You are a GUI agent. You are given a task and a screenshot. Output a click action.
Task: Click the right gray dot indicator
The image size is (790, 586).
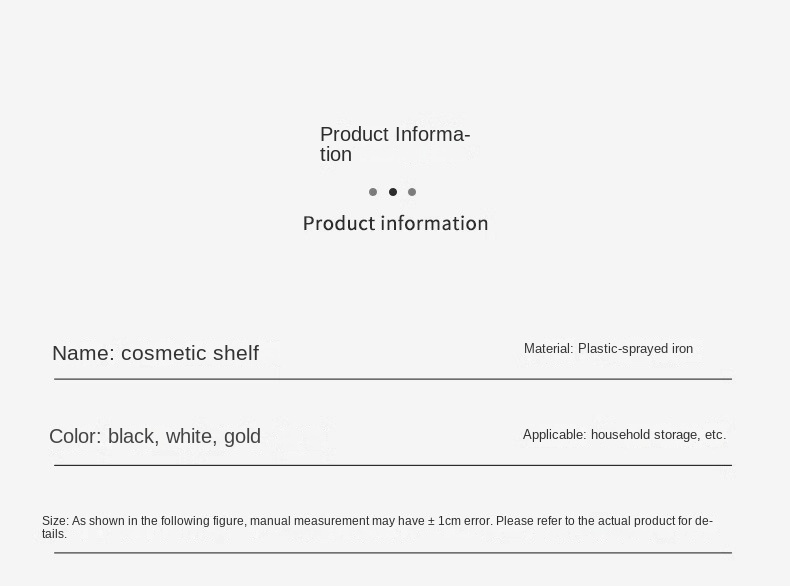pyautogui.click(x=412, y=192)
